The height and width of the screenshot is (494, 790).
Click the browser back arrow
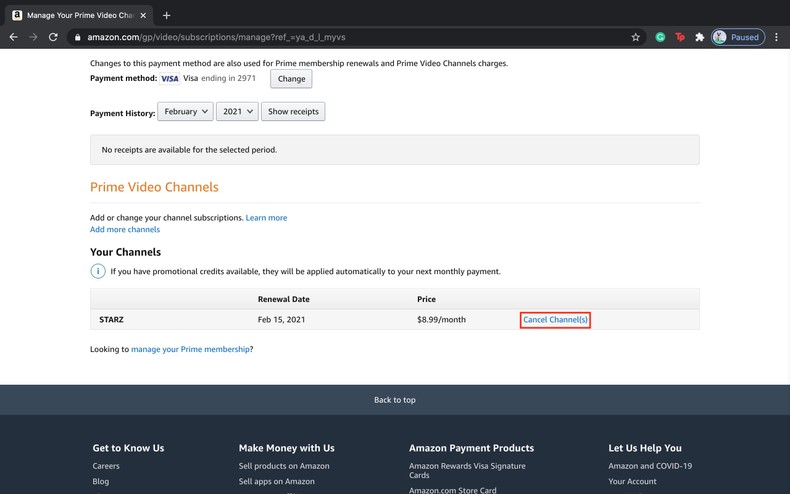(14, 37)
